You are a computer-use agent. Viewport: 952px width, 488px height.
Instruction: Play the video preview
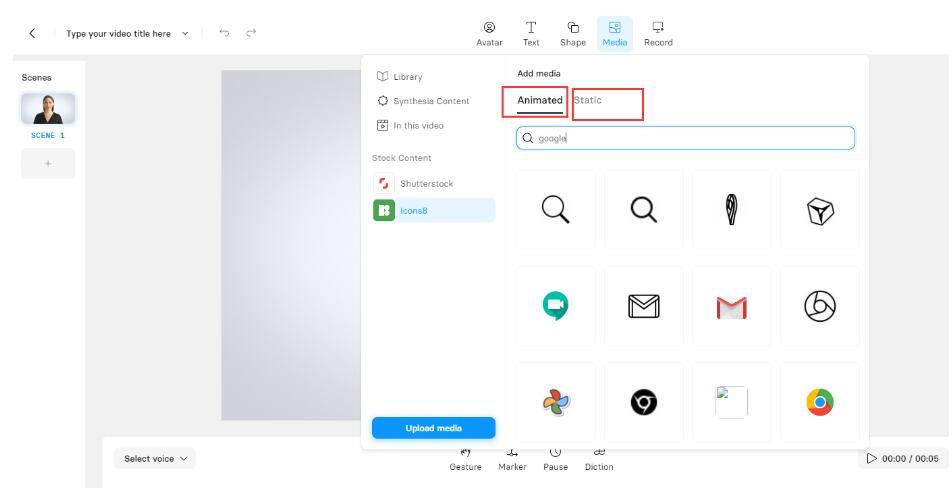click(x=871, y=458)
